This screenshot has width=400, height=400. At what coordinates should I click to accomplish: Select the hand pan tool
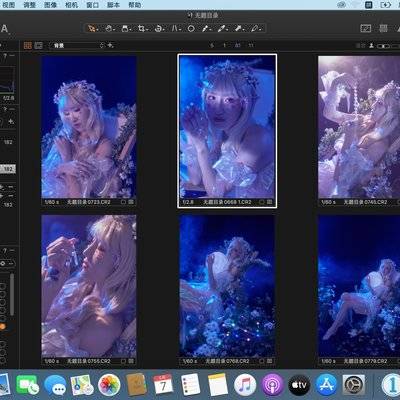108,29
